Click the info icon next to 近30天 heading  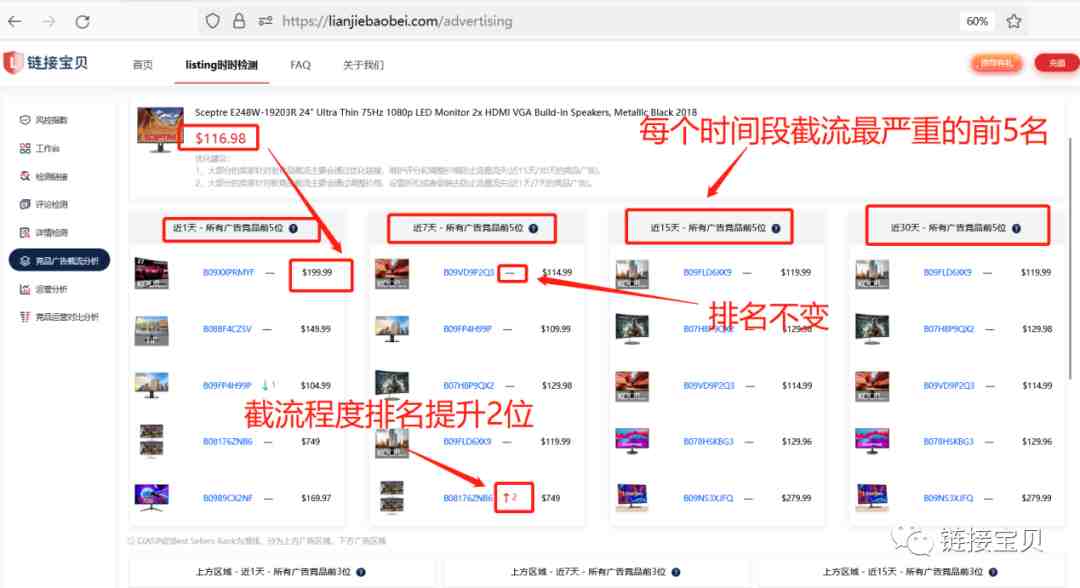pyautogui.click(x=1017, y=228)
